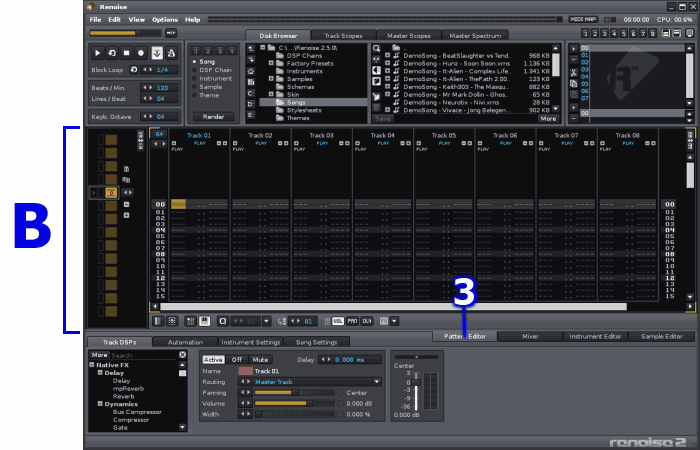Open the quantize value dropdown arrow
Screen dimensions: 700x450
267,321
